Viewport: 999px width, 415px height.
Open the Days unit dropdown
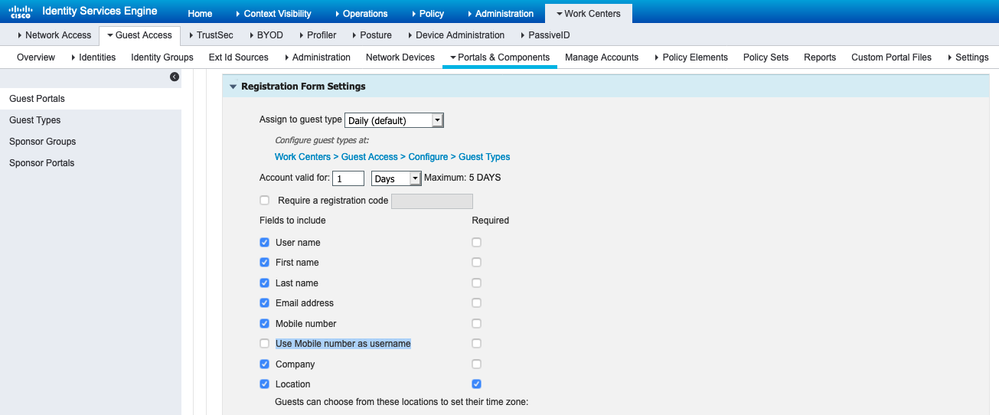pos(396,178)
